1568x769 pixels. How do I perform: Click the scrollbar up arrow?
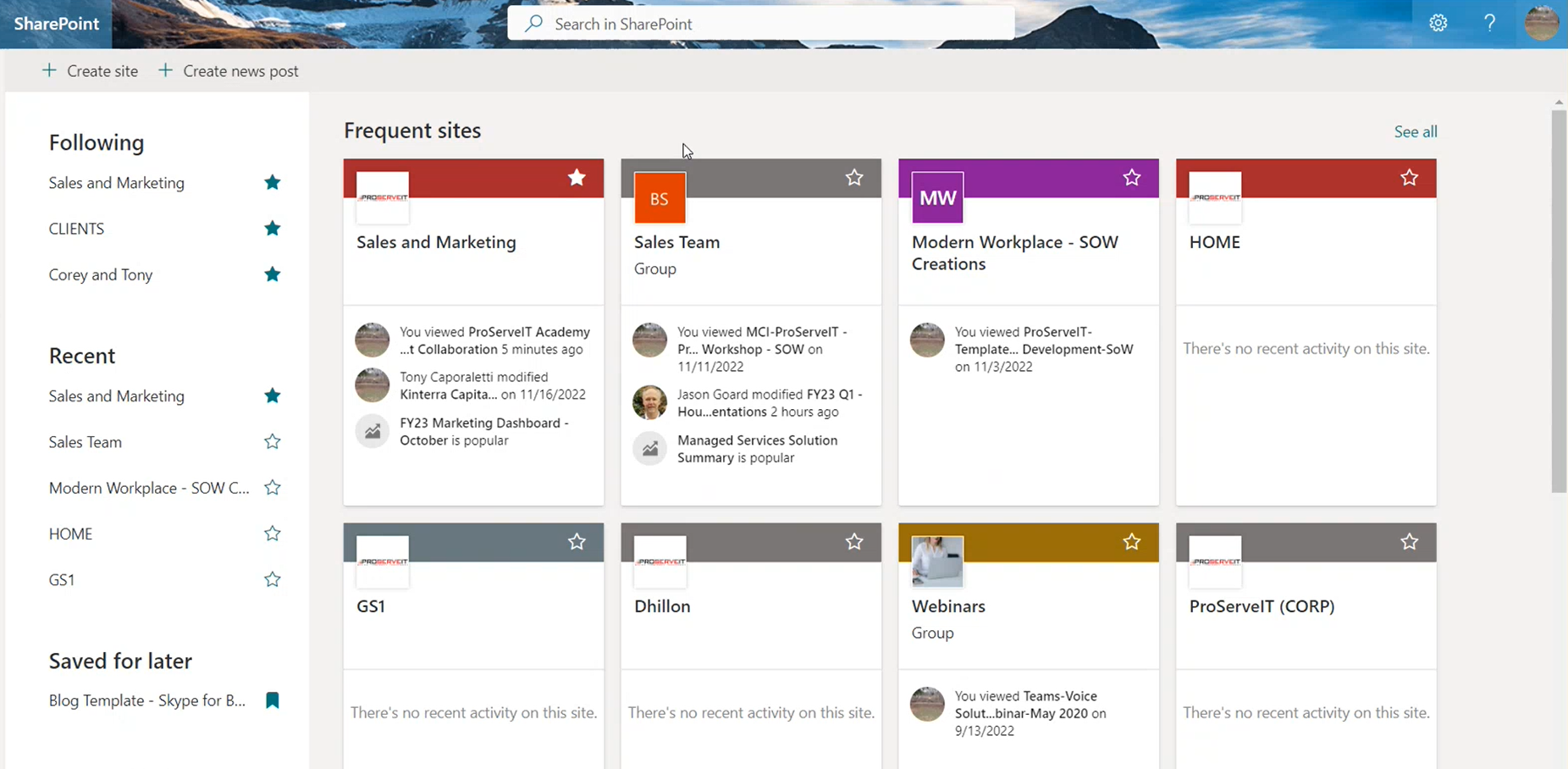(1559, 102)
